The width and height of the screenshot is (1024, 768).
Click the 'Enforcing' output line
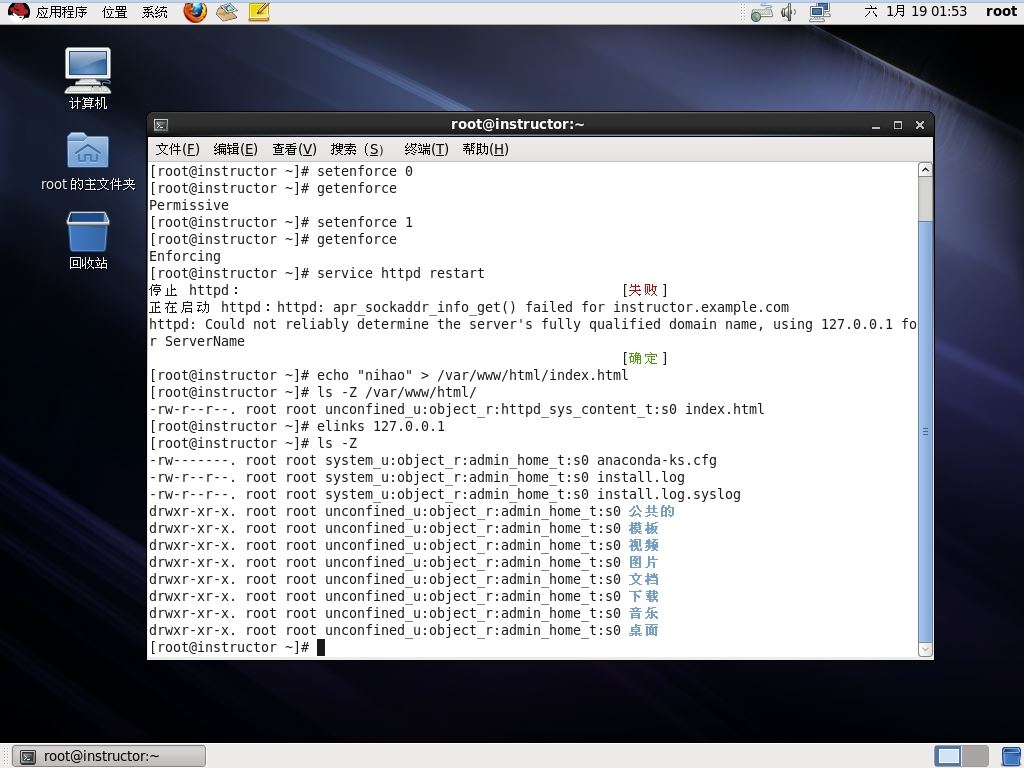point(185,256)
